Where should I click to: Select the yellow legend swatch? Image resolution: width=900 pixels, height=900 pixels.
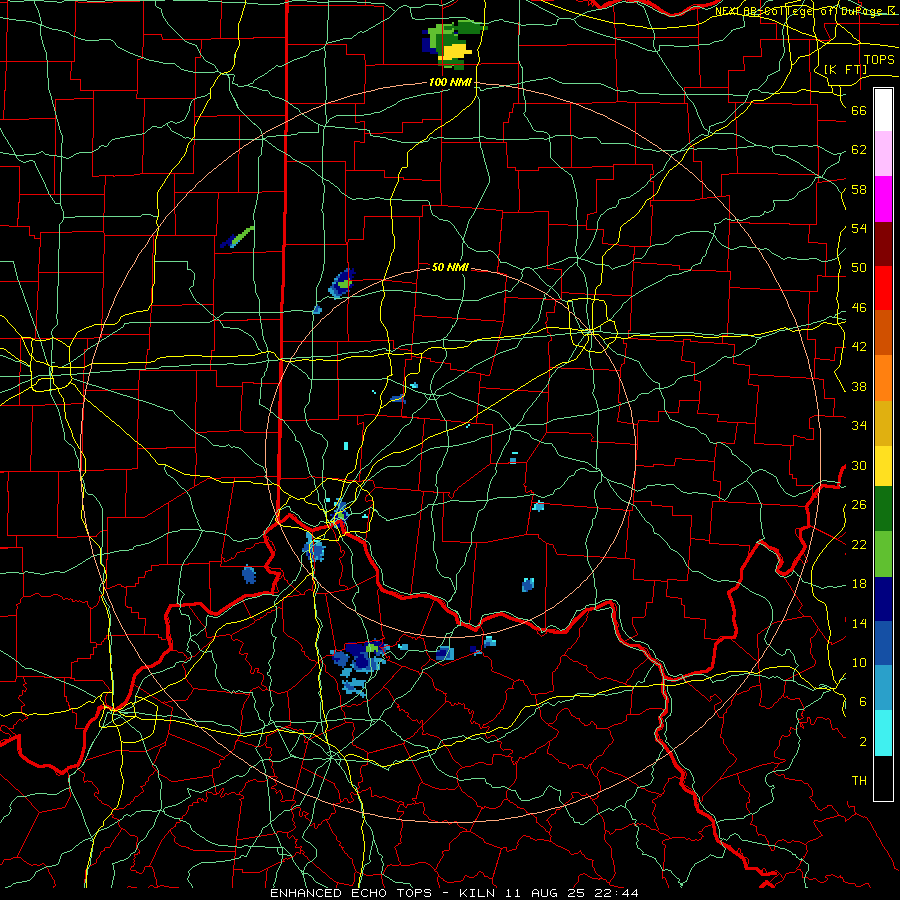point(883,466)
